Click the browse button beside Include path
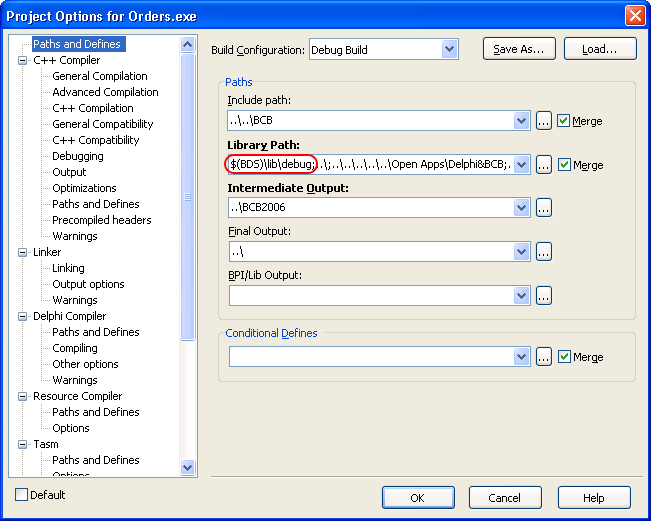Screen dimensions: 652x522 [544, 121]
